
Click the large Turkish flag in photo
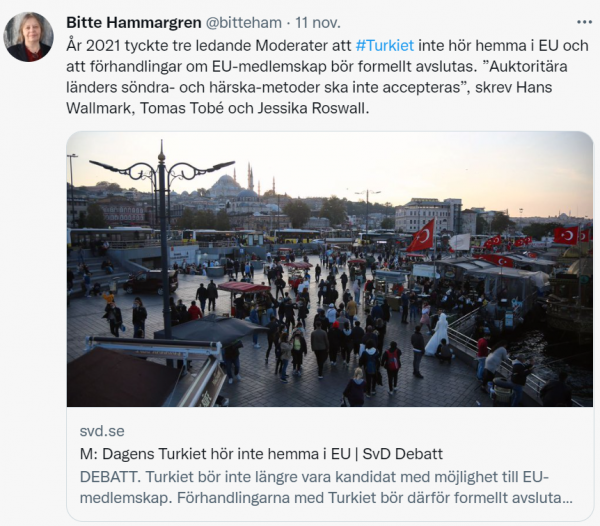click(421, 236)
